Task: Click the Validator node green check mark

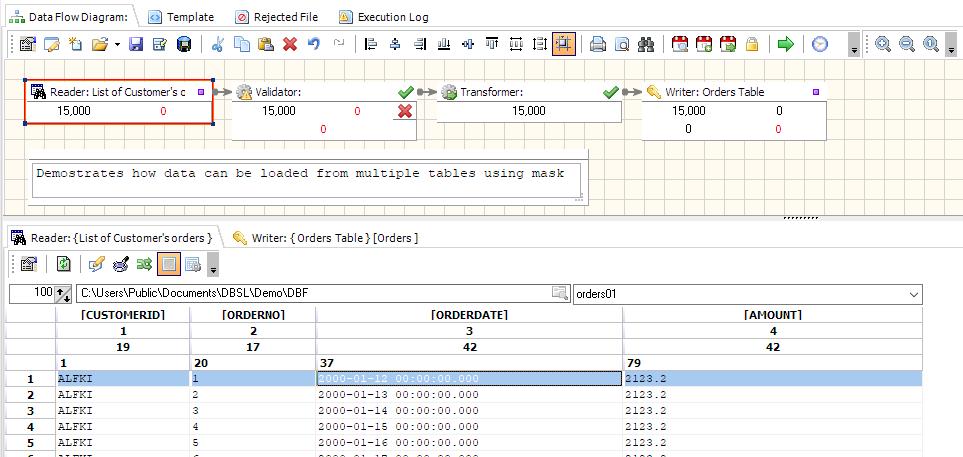Action: pyautogui.click(x=405, y=92)
